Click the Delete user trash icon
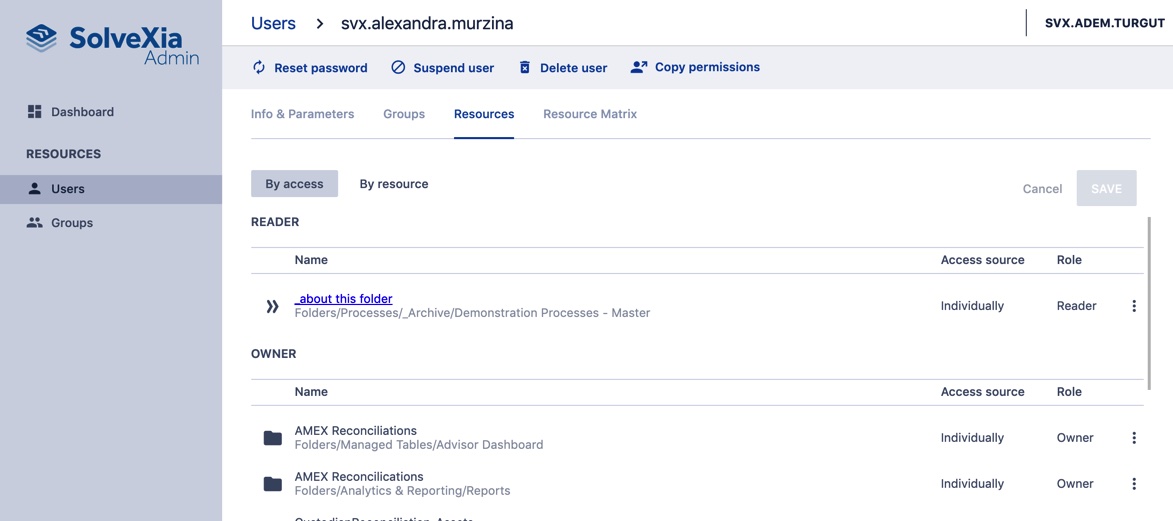 coord(525,67)
